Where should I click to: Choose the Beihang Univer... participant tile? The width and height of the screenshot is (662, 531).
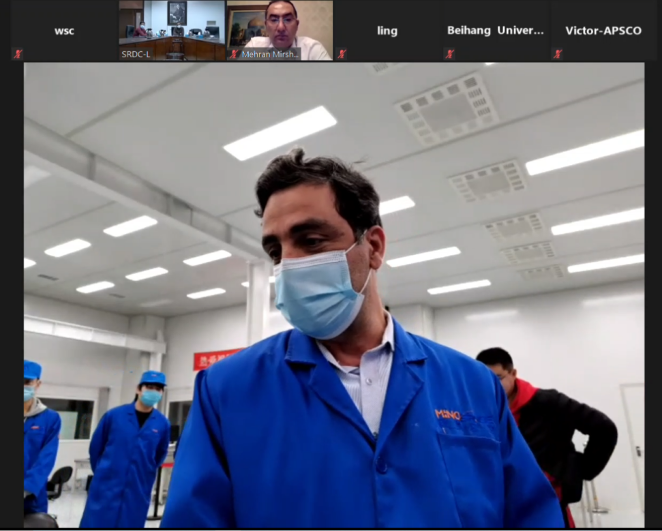pyautogui.click(x=496, y=30)
